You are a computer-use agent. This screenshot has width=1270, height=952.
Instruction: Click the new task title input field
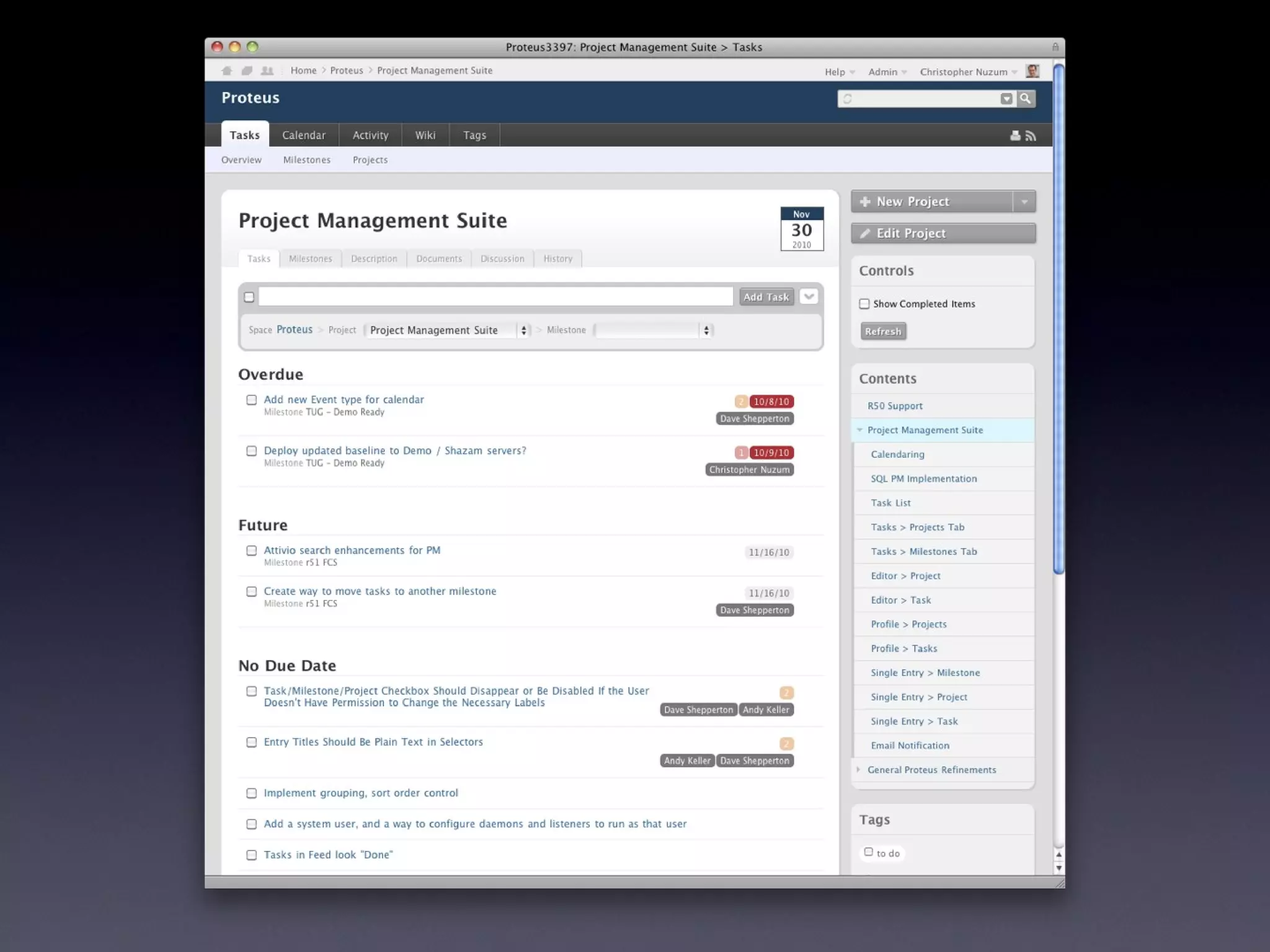[495, 297]
